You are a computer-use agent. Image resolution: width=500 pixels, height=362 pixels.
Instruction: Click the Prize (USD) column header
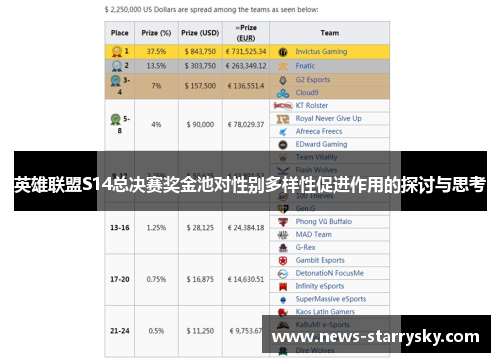200,33
